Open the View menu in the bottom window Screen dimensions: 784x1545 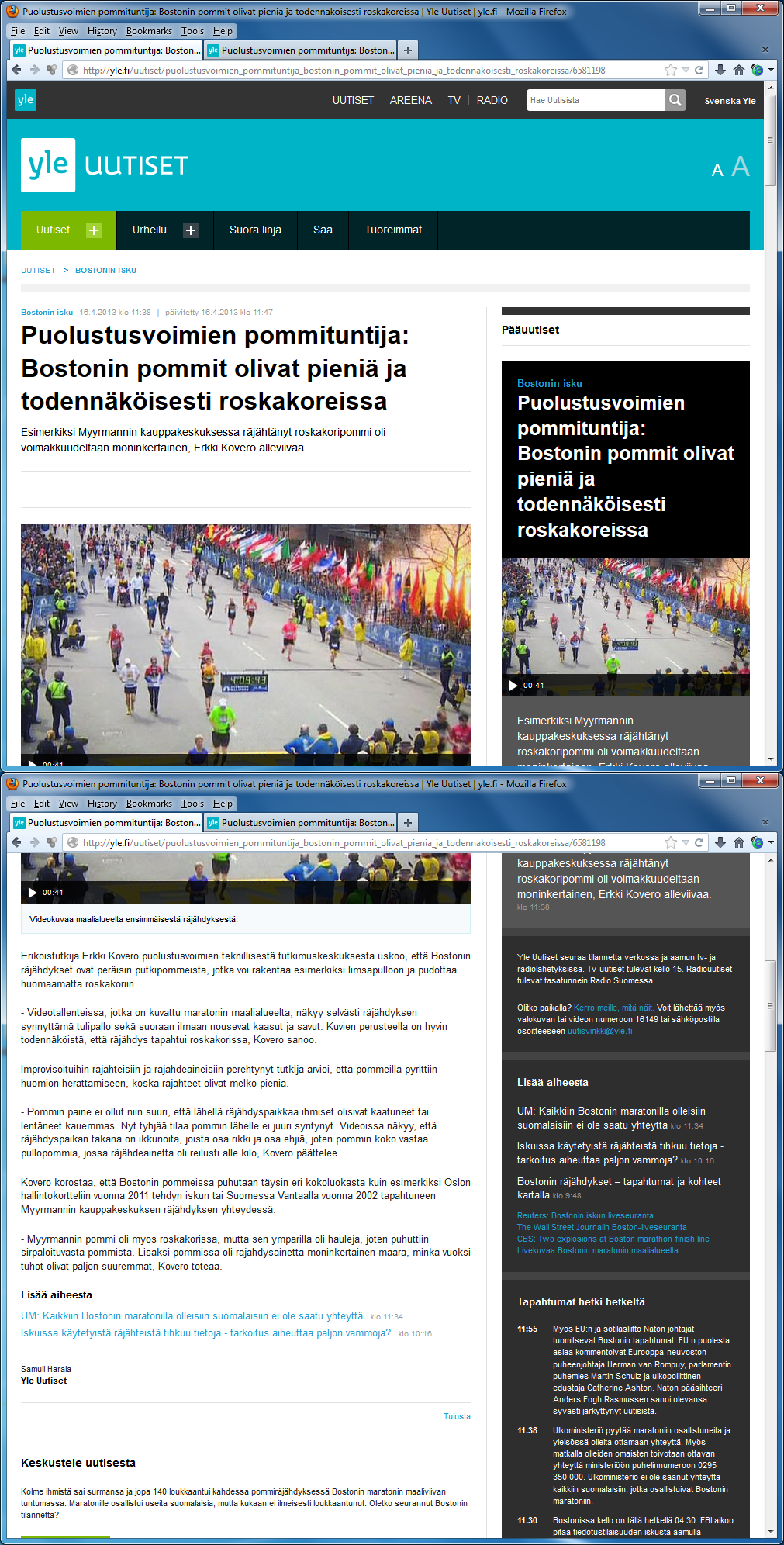tap(68, 804)
